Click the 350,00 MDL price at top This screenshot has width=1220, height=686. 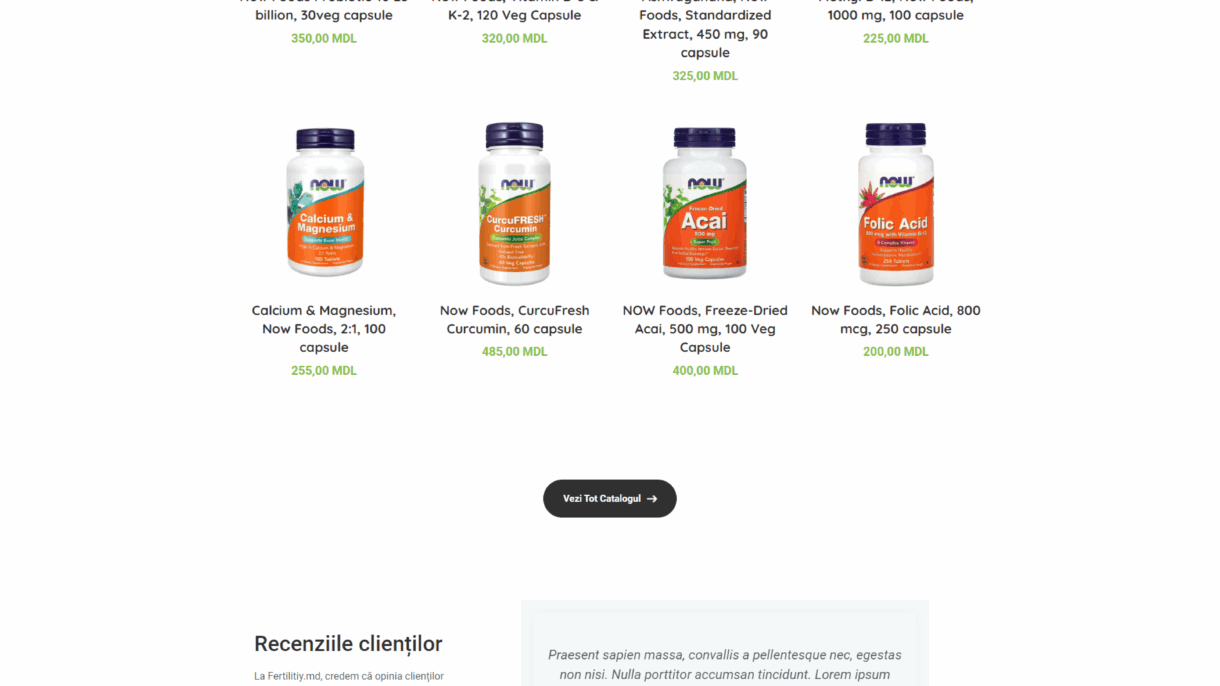pyautogui.click(x=324, y=39)
